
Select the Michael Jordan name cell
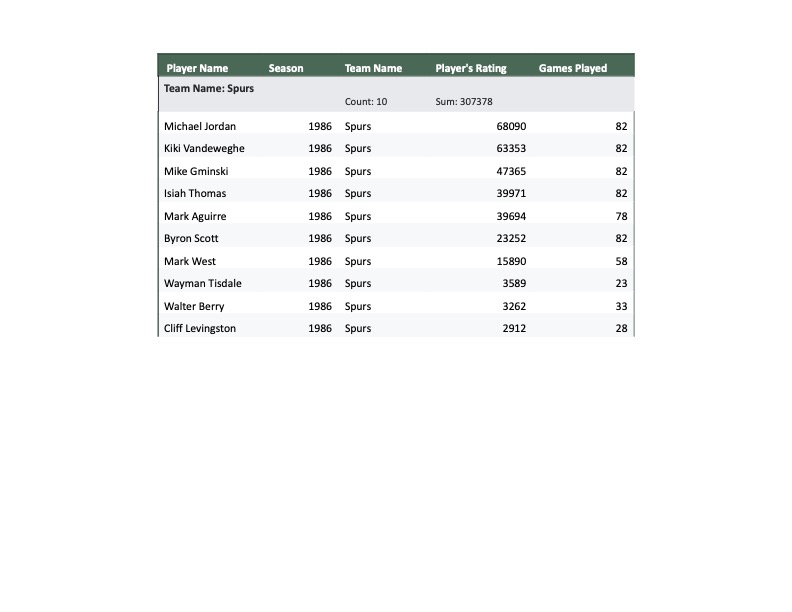[200, 126]
